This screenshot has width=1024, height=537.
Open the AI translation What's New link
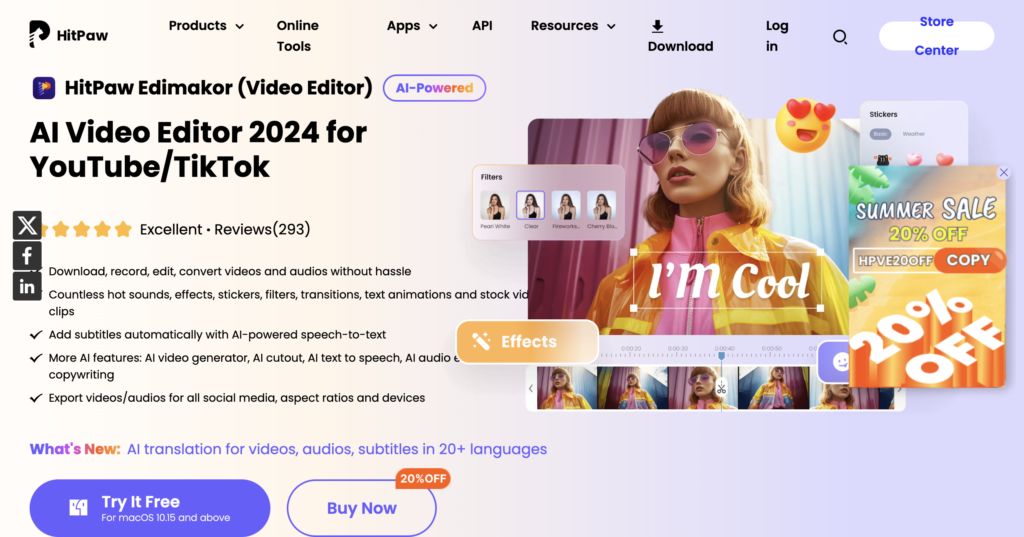[337, 449]
